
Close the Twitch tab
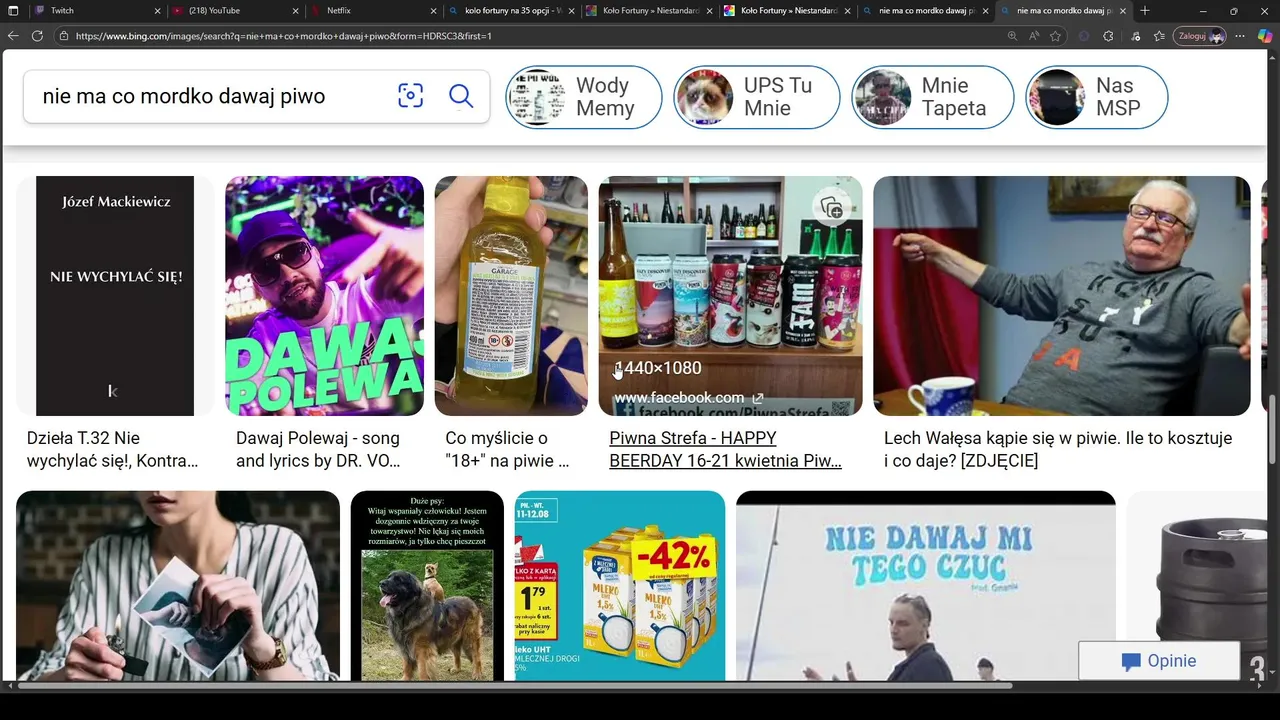[x=157, y=11]
